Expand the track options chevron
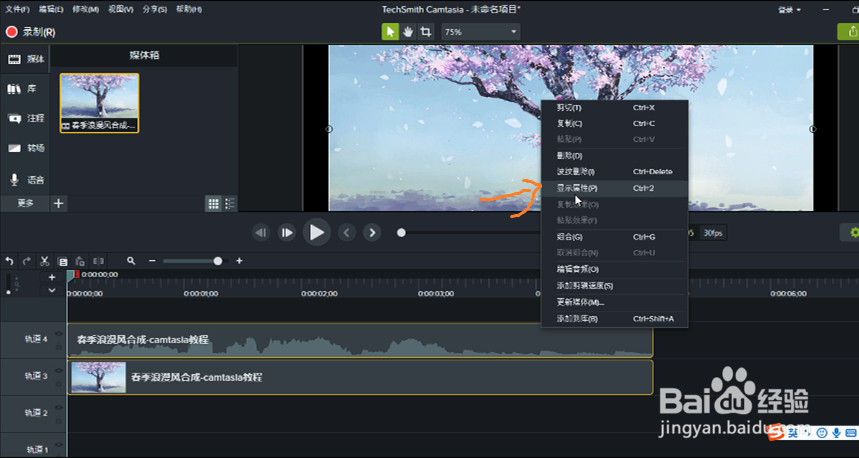Viewport: 859px width, 458px height. tap(52, 290)
